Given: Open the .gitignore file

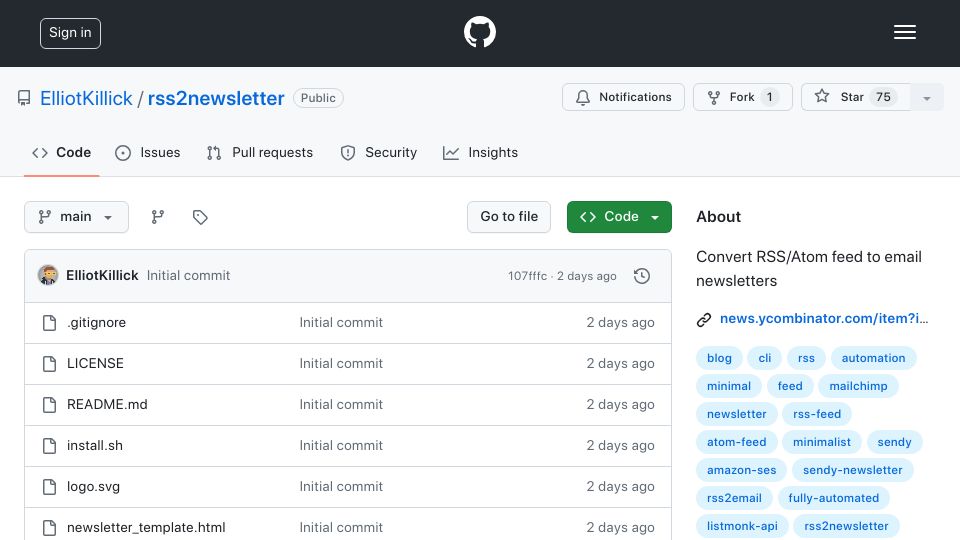Looking at the screenshot, I should (97, 323).
